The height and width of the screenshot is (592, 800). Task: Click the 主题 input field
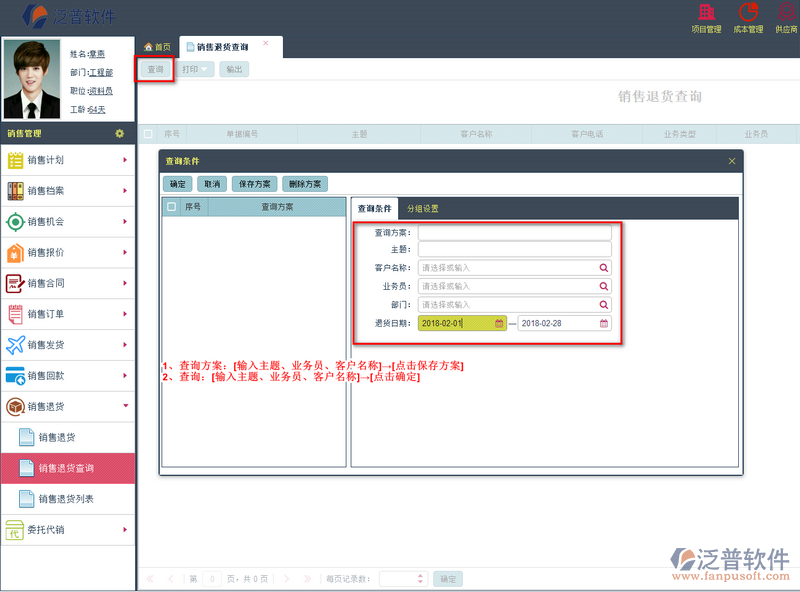(x=515, y=248)
